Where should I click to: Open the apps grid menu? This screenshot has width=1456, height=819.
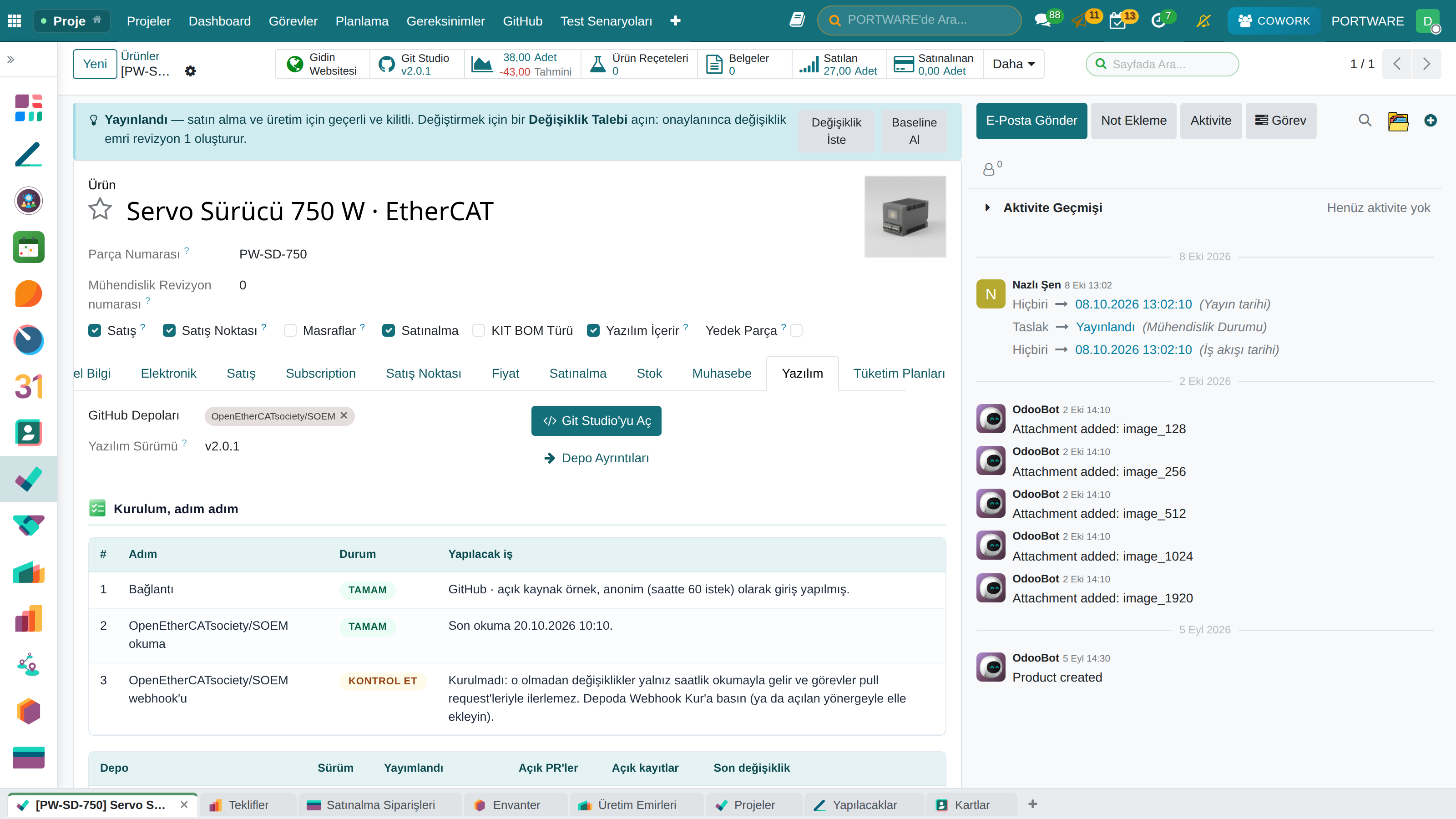[x=15, y=21]
